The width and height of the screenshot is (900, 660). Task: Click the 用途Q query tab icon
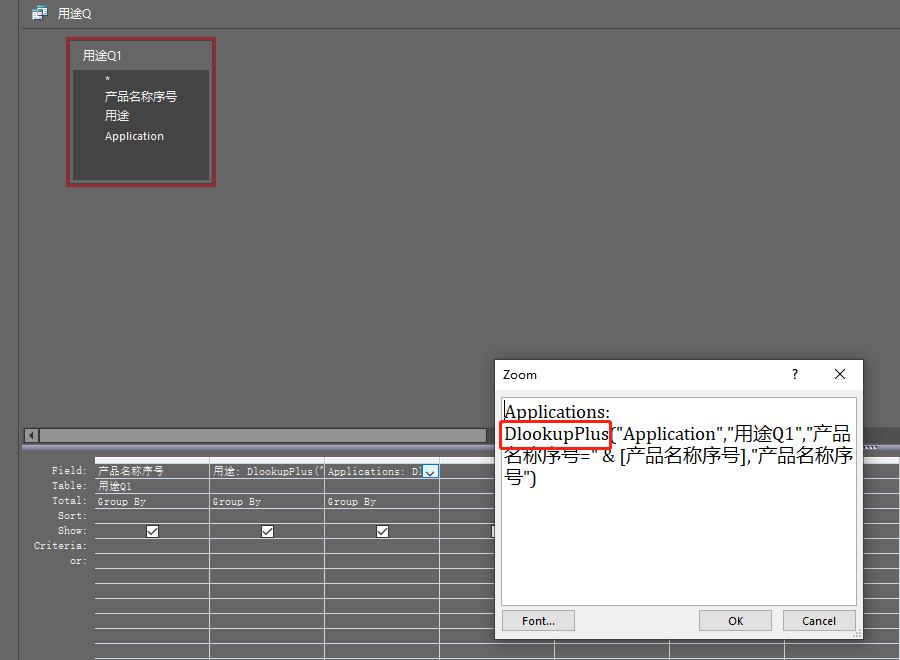pyautogui.click(x=40, y=13)
